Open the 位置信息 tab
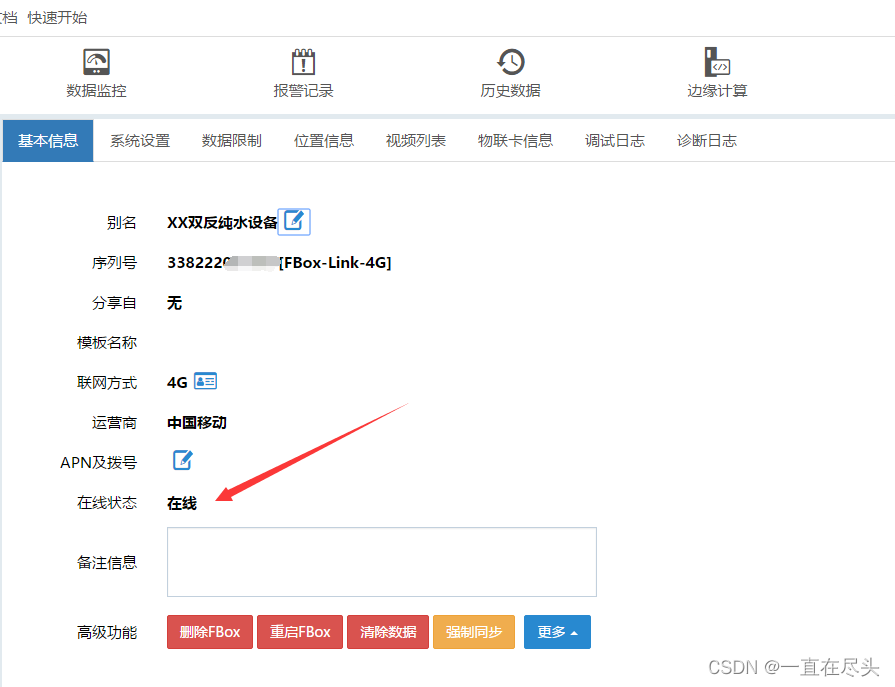This screenshot has height=687, width=895. tap(324, 141)
